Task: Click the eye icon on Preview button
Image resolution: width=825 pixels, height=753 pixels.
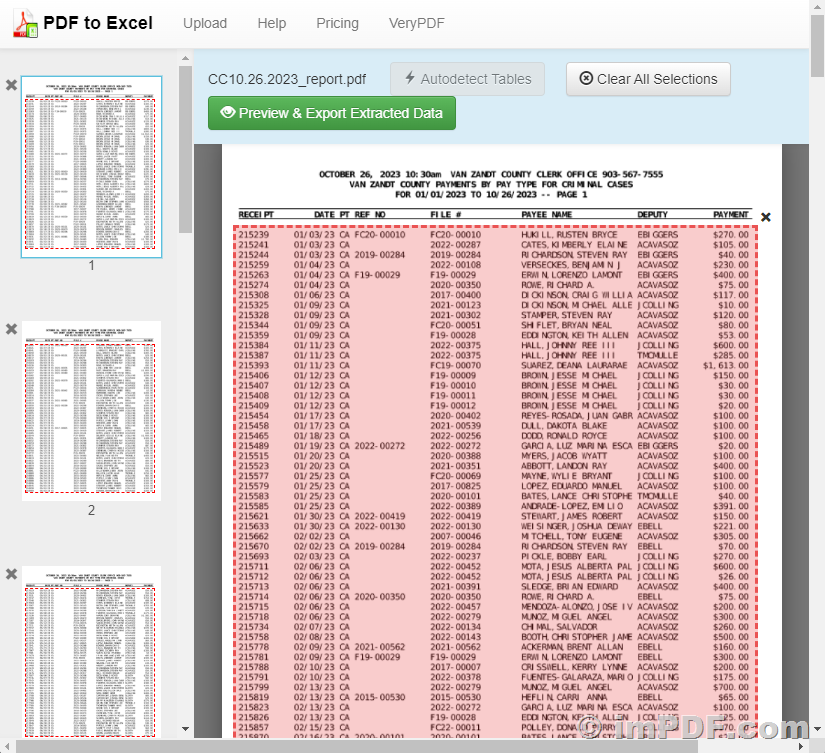Action: 227,112
